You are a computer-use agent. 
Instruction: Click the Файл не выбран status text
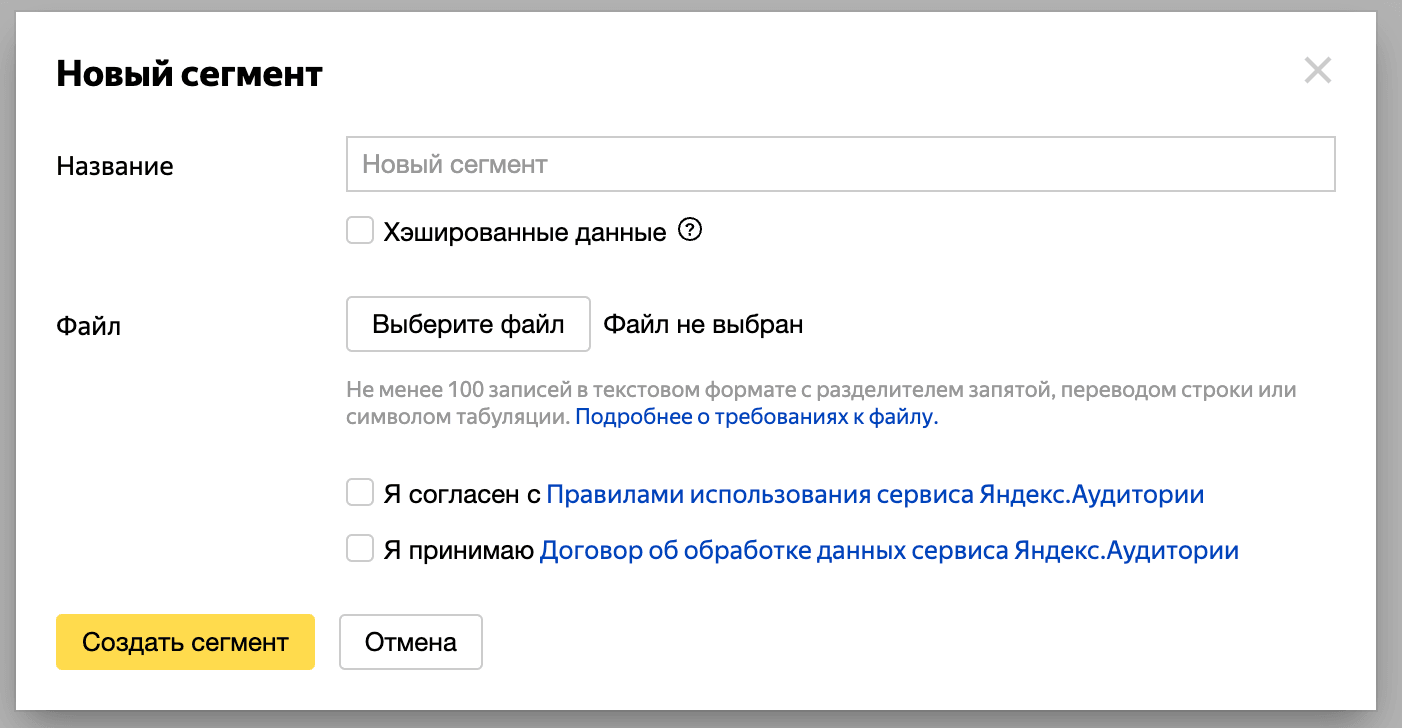703,325
